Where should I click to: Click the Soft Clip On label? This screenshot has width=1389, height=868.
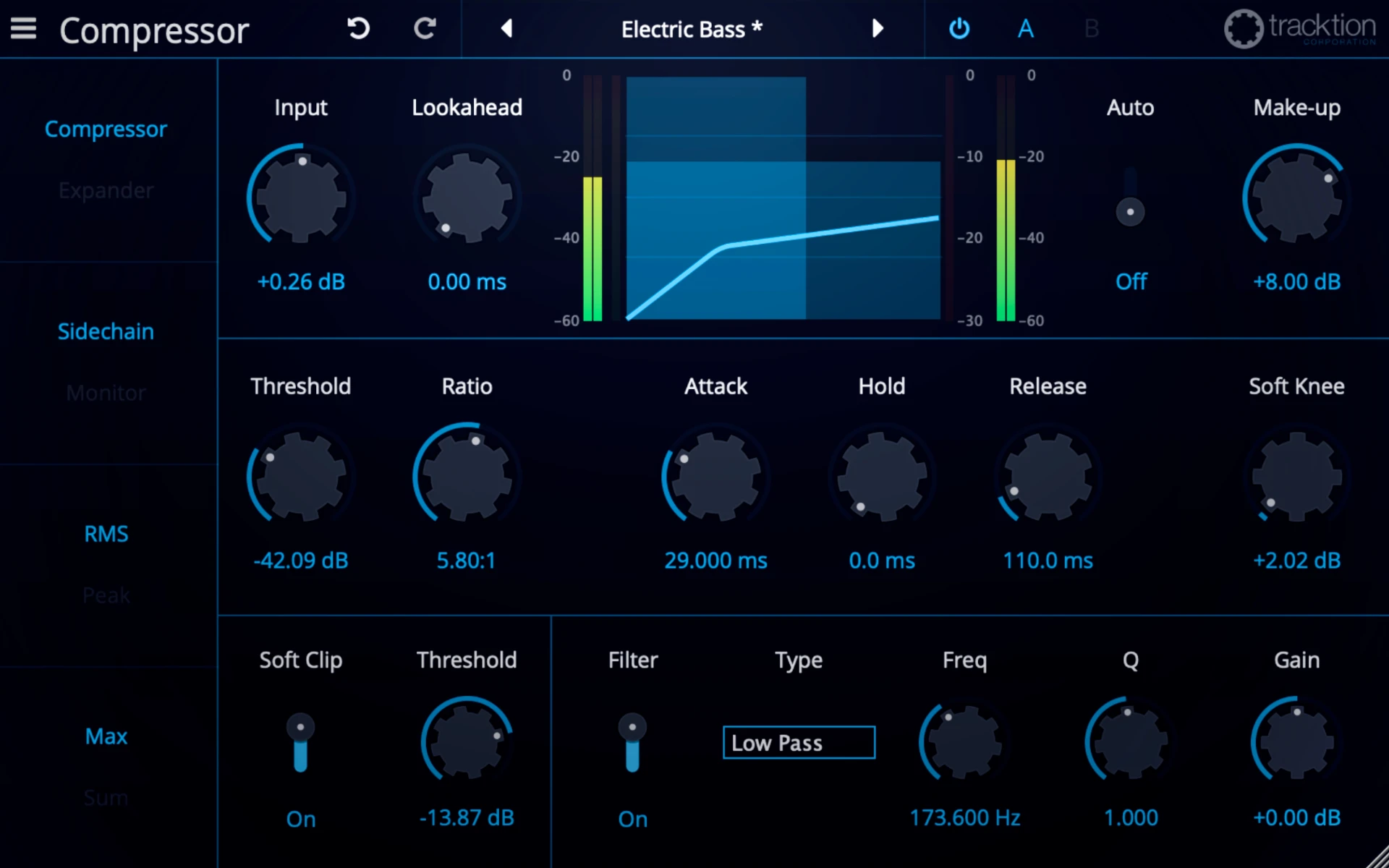(x=300, y=819)
